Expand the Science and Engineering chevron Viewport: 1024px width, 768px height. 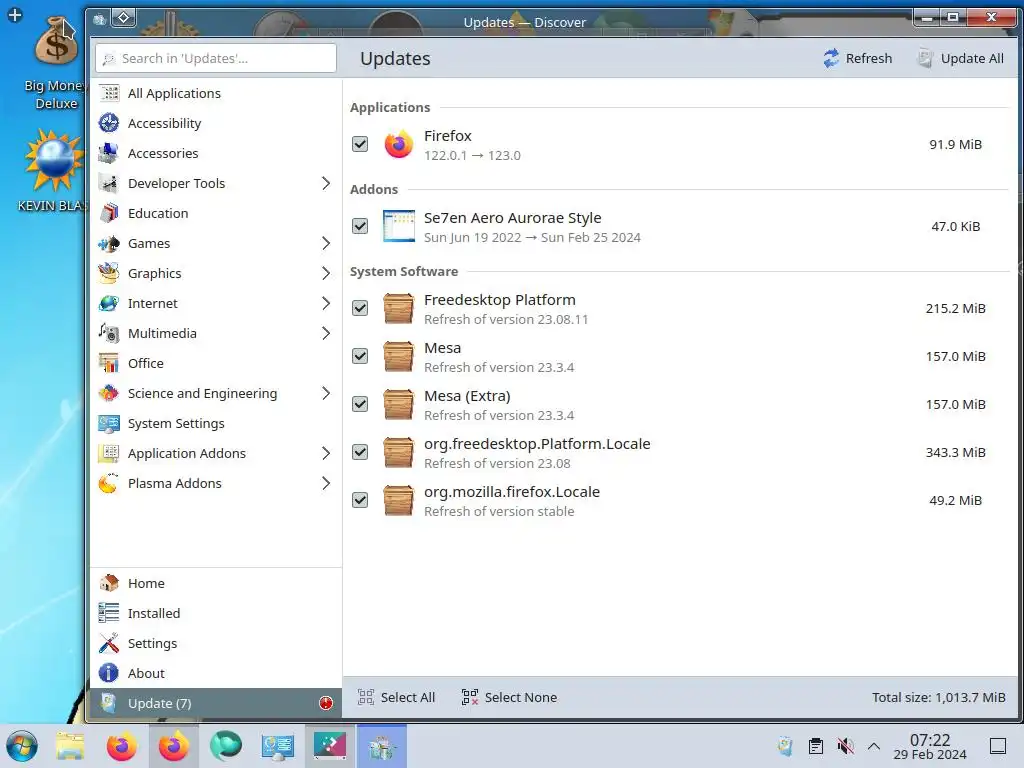pos(326,393)
